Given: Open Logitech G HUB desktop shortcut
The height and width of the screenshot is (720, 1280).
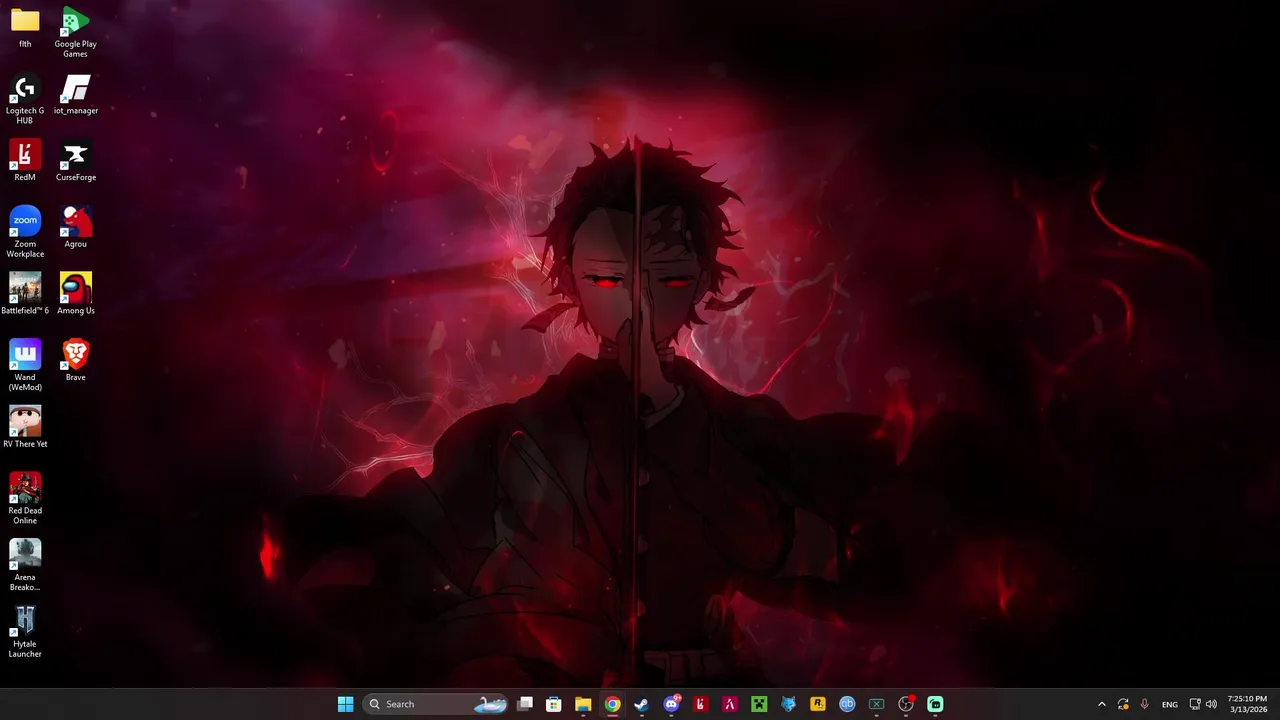Looking at the screenshot, I should 25,99.
